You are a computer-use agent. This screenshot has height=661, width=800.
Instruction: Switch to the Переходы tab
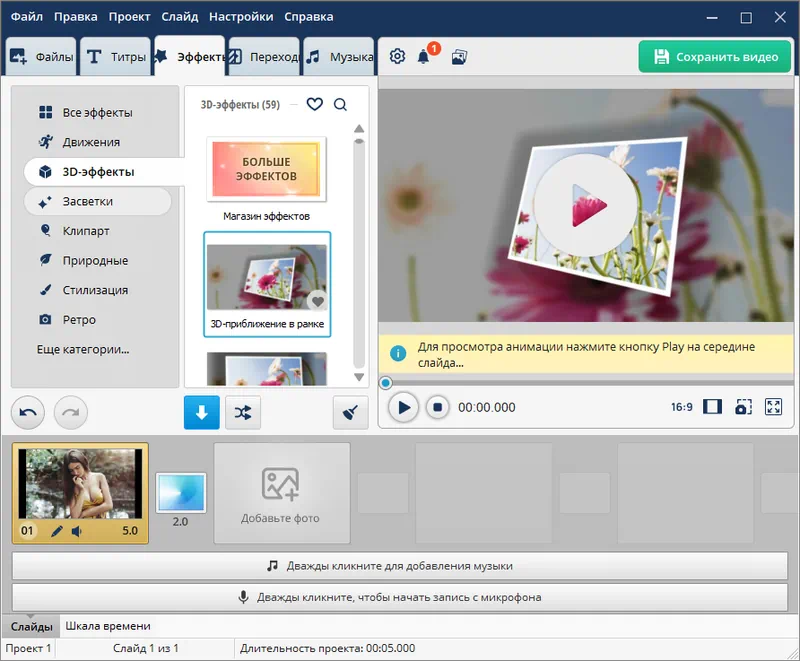tap(264, 56)
